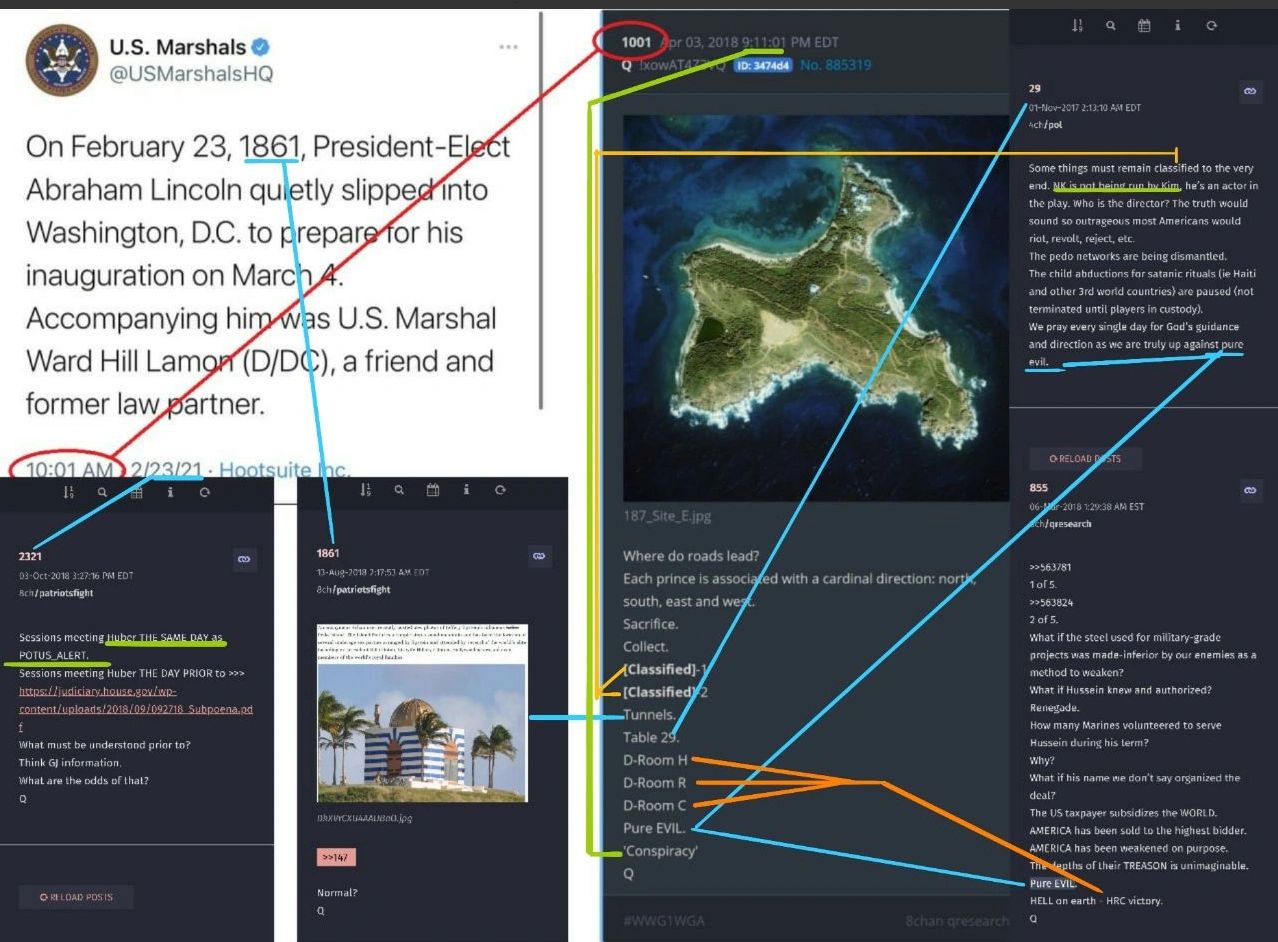This screenshot has width=1278, height=942.
Task: Click the >>147 reply reference tag
Action: pyautogui.click(x=336, y=858)
